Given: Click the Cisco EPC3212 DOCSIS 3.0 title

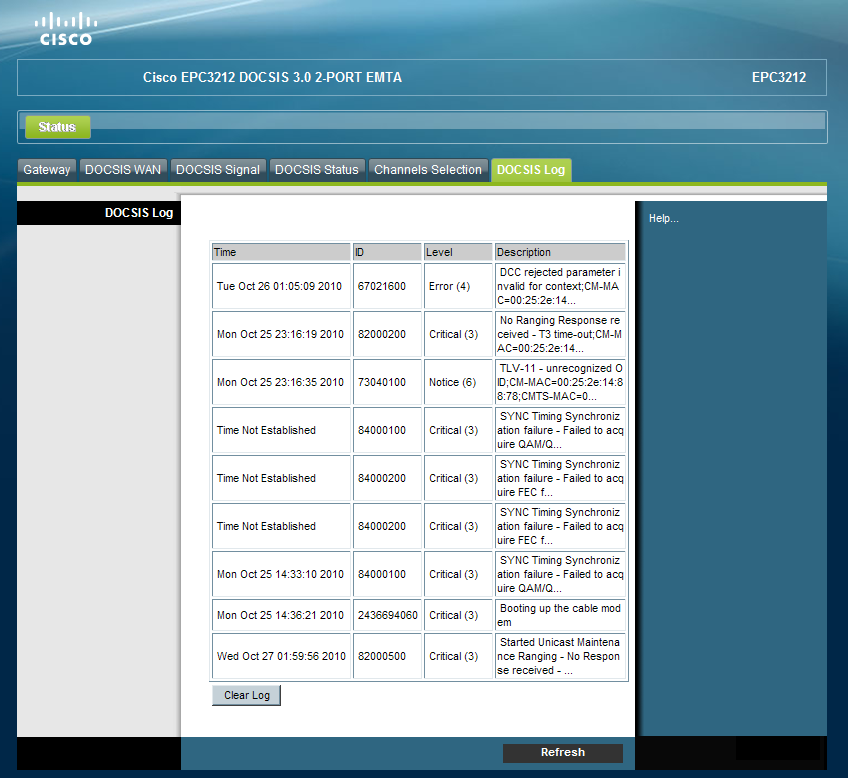Looking at the screenshot, I should [272, 77].
